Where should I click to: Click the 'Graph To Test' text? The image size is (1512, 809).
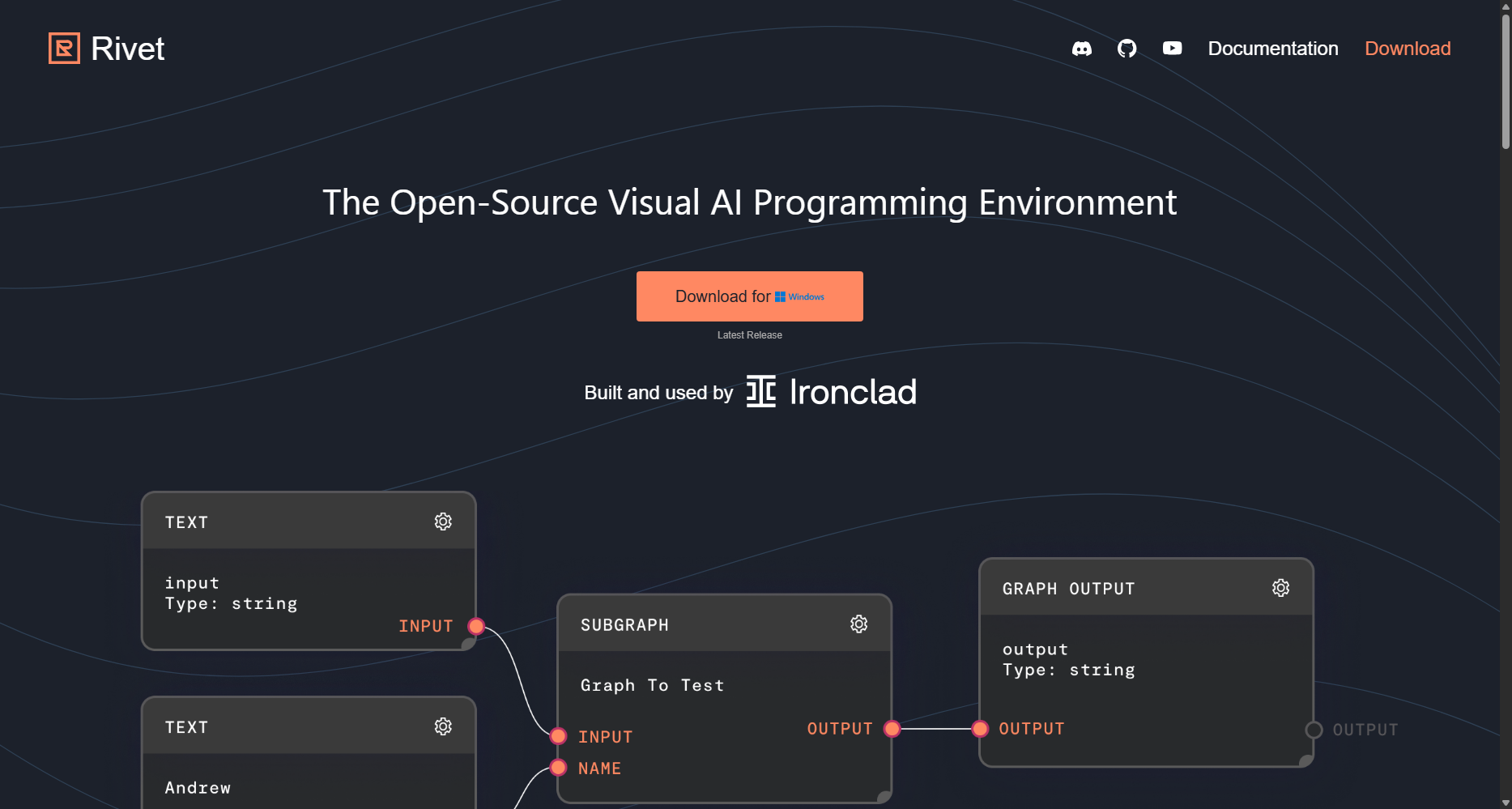pyautogui.click(x=652, y=685)
